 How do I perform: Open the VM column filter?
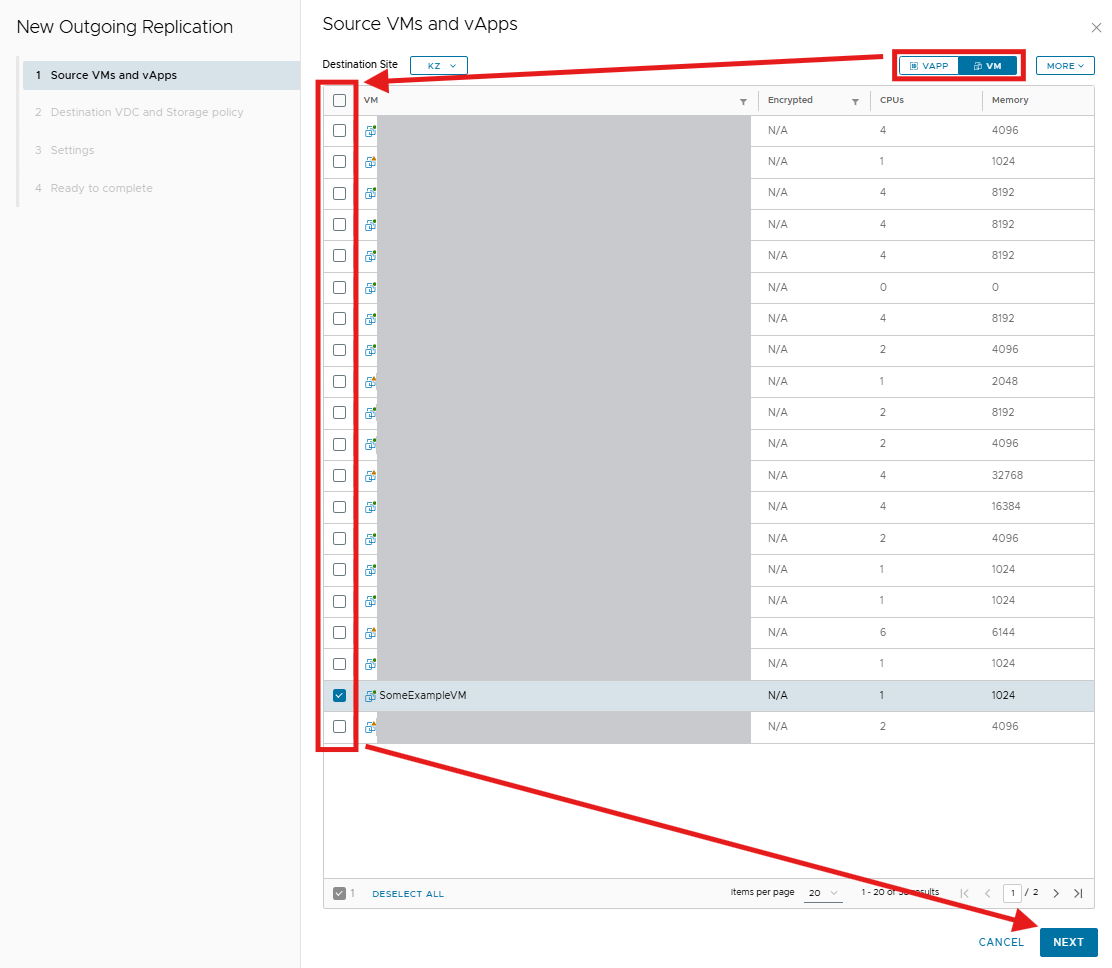pyautogui.click(x=743, y=101)
